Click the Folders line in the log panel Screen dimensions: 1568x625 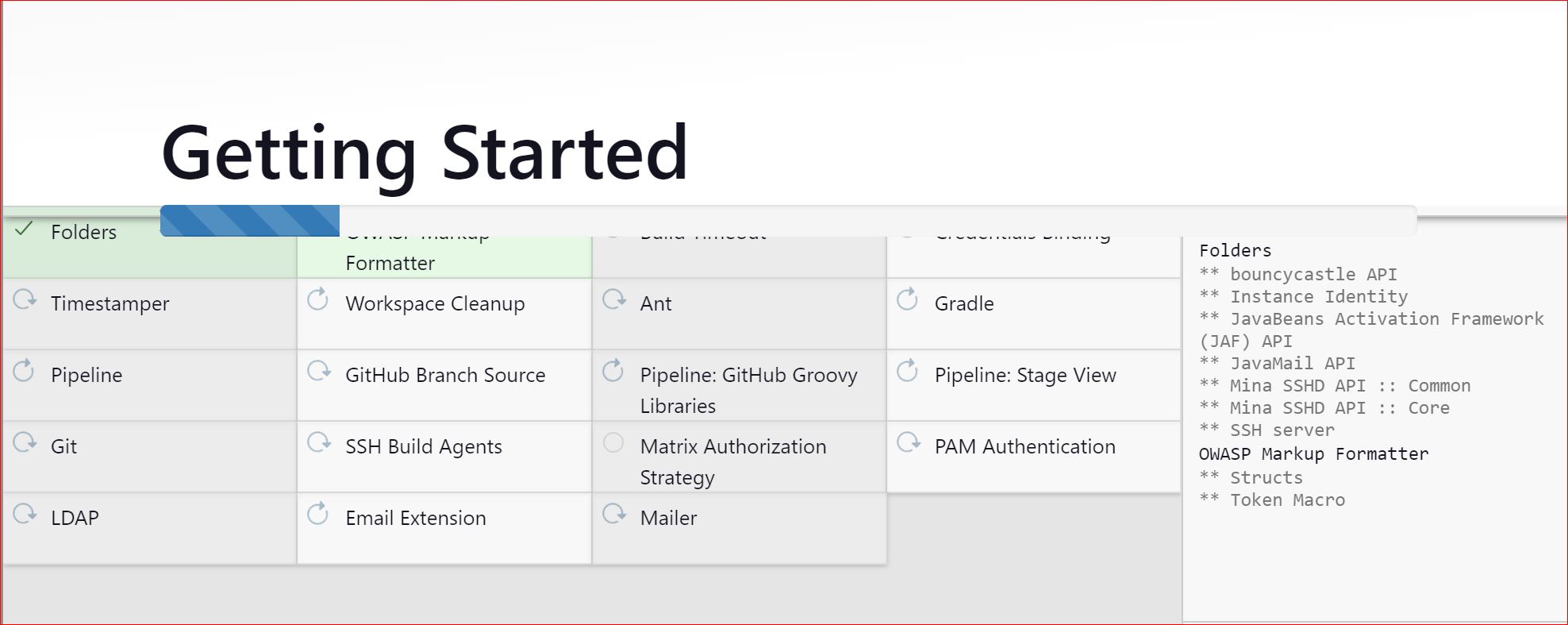point(1235,250)
